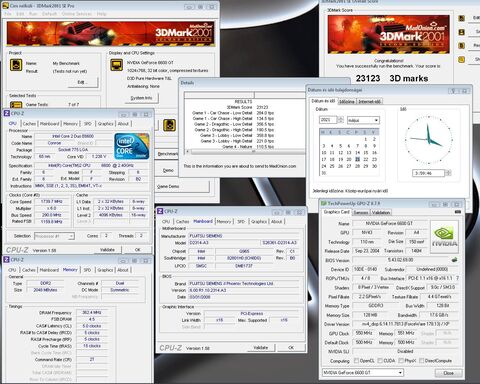Image resolution: width=480 pixels, height=384 pixels.
Task: Click the Edit button in the Project section
Action: tap(83, 82)
